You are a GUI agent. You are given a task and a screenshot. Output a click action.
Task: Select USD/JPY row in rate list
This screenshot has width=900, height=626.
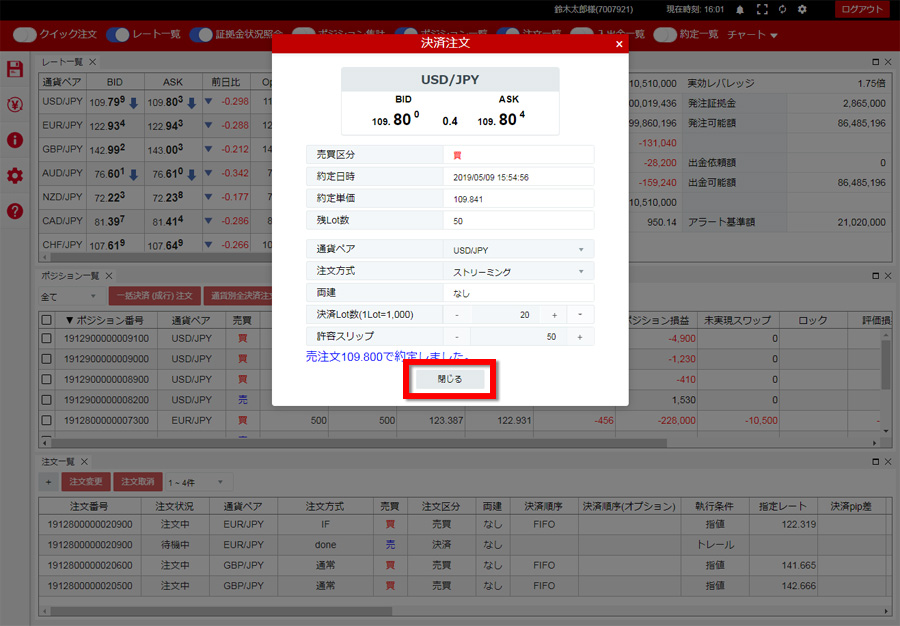(155, 102)
